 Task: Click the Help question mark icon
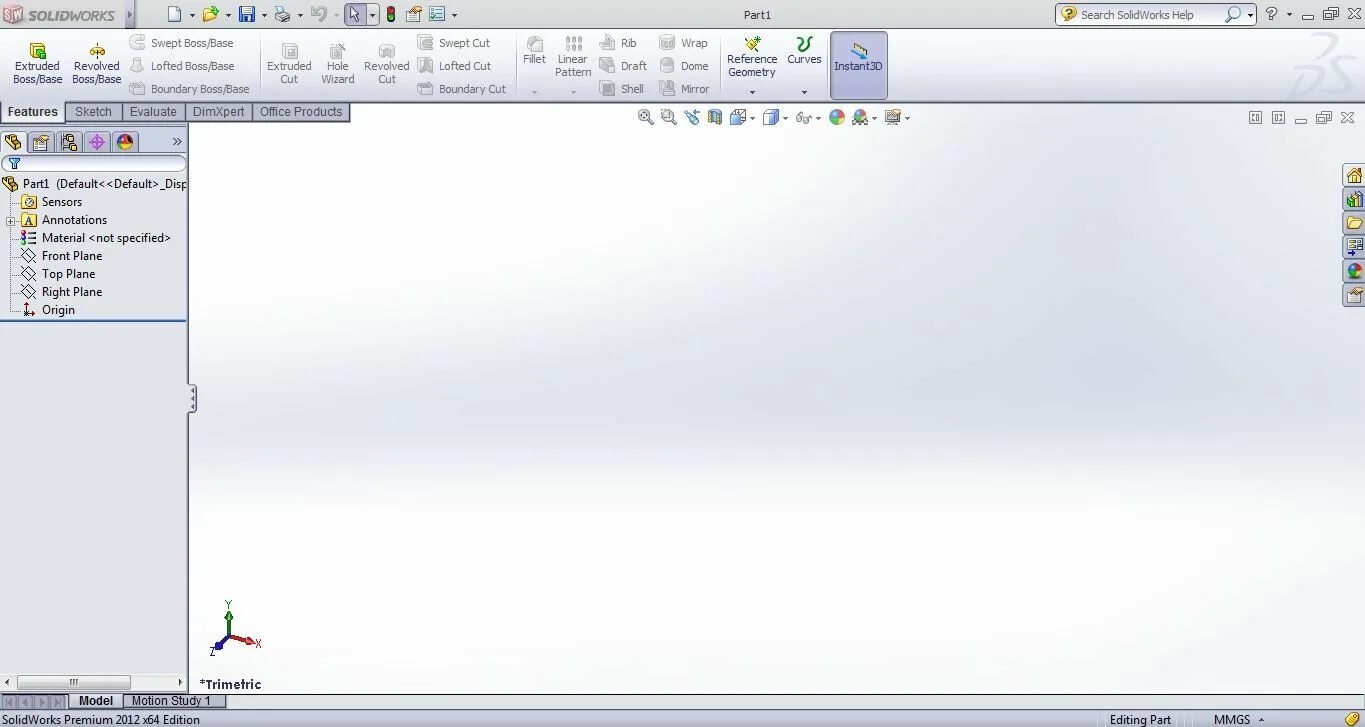(x=1272, y=14)
